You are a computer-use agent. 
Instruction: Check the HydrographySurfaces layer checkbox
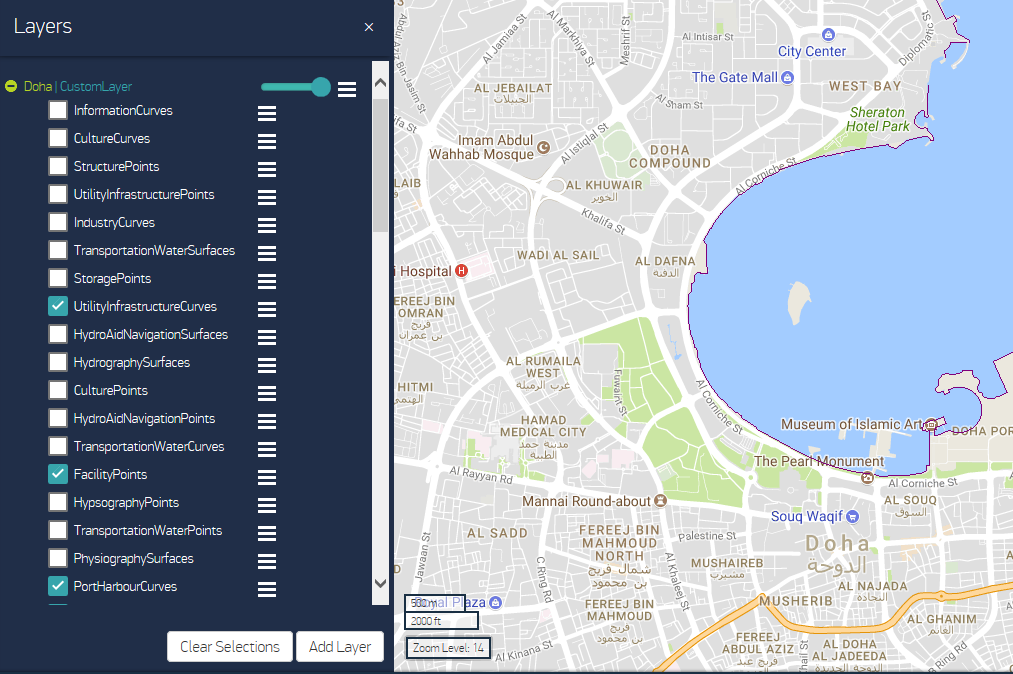tap(58, 363)
